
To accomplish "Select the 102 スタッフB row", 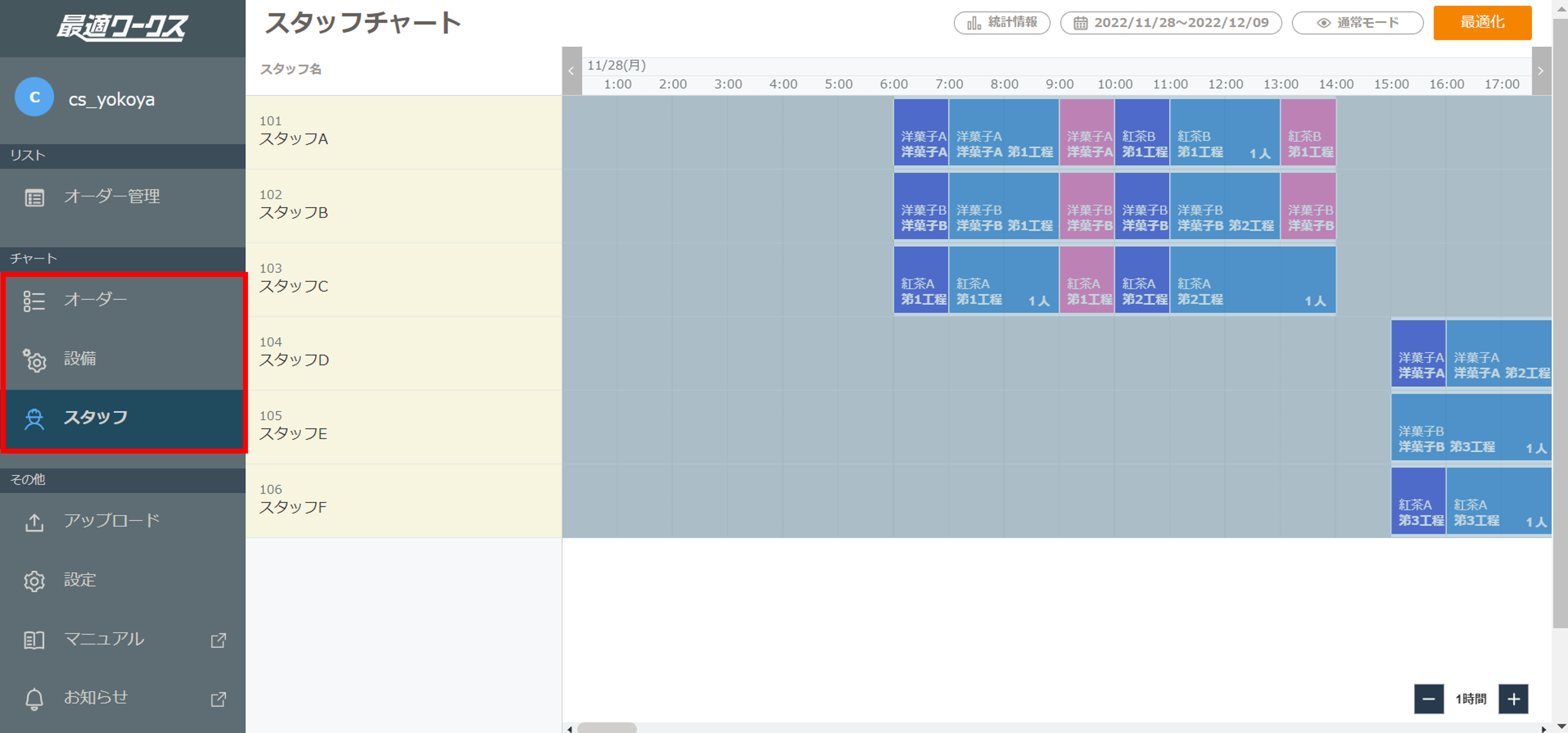I will [x=403, y=206].
